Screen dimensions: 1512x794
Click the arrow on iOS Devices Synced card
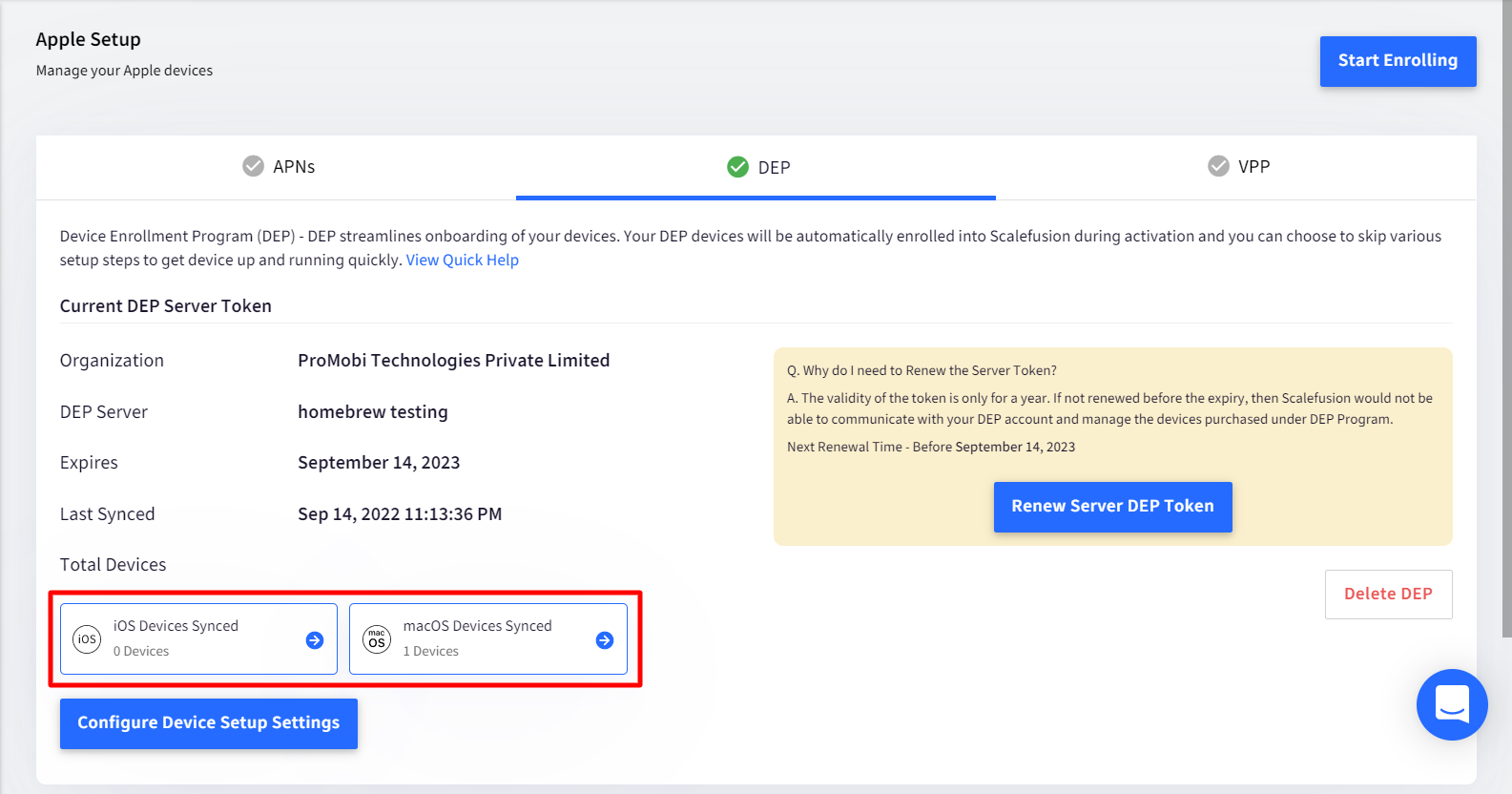pyautogui.click(x=315, y=640)
